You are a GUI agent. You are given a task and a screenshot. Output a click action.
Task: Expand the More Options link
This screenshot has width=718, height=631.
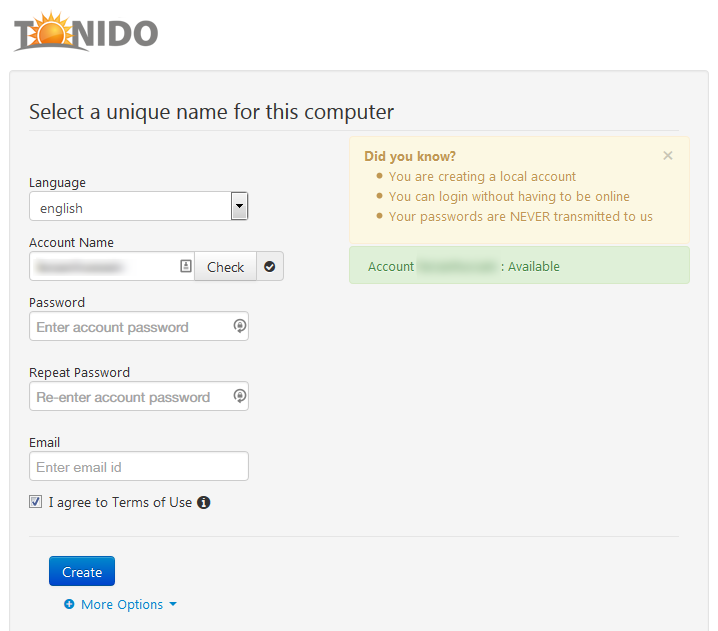[x=121, y=604]
